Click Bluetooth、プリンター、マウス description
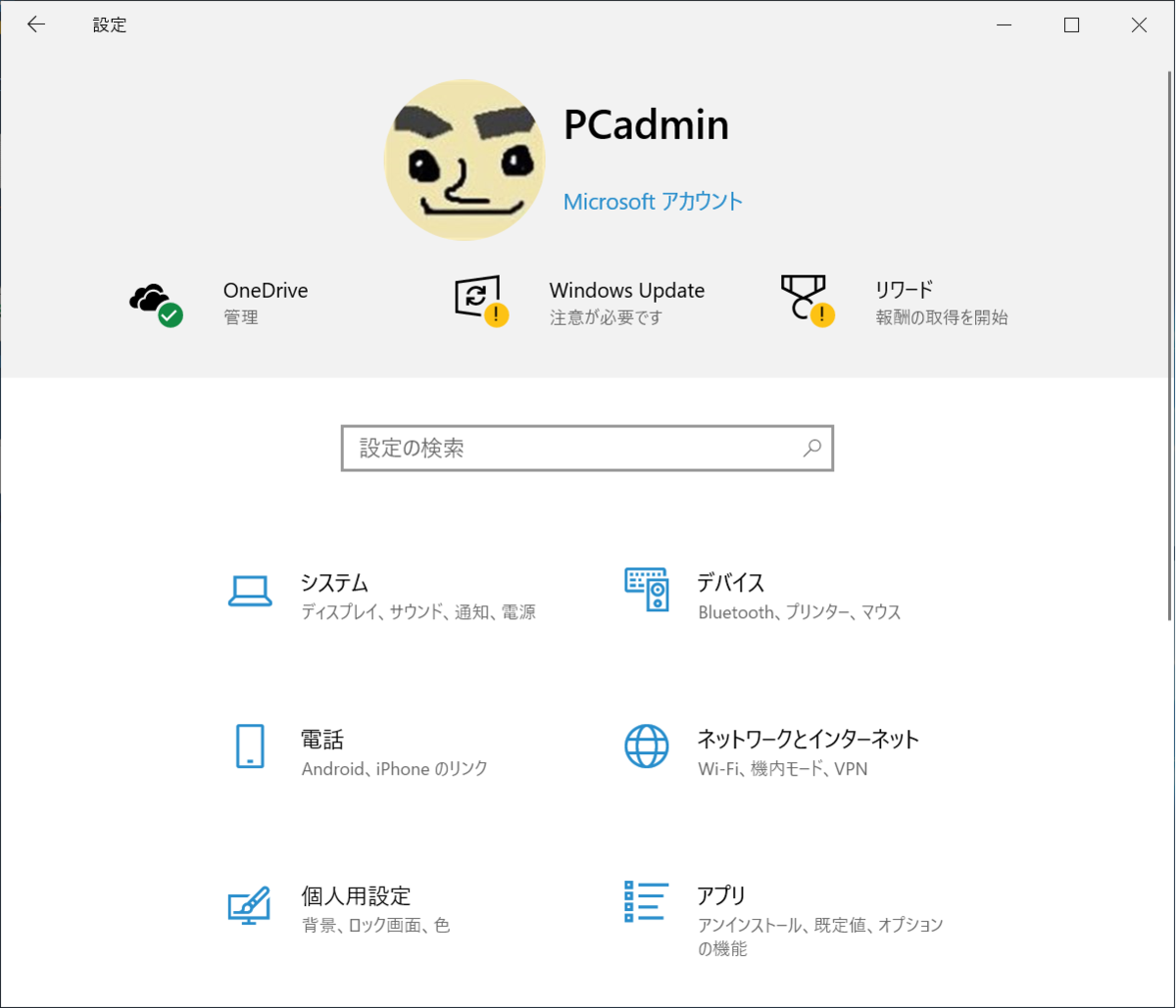The width and height of the screenshot is (1176, 1008). pos(800,612)
